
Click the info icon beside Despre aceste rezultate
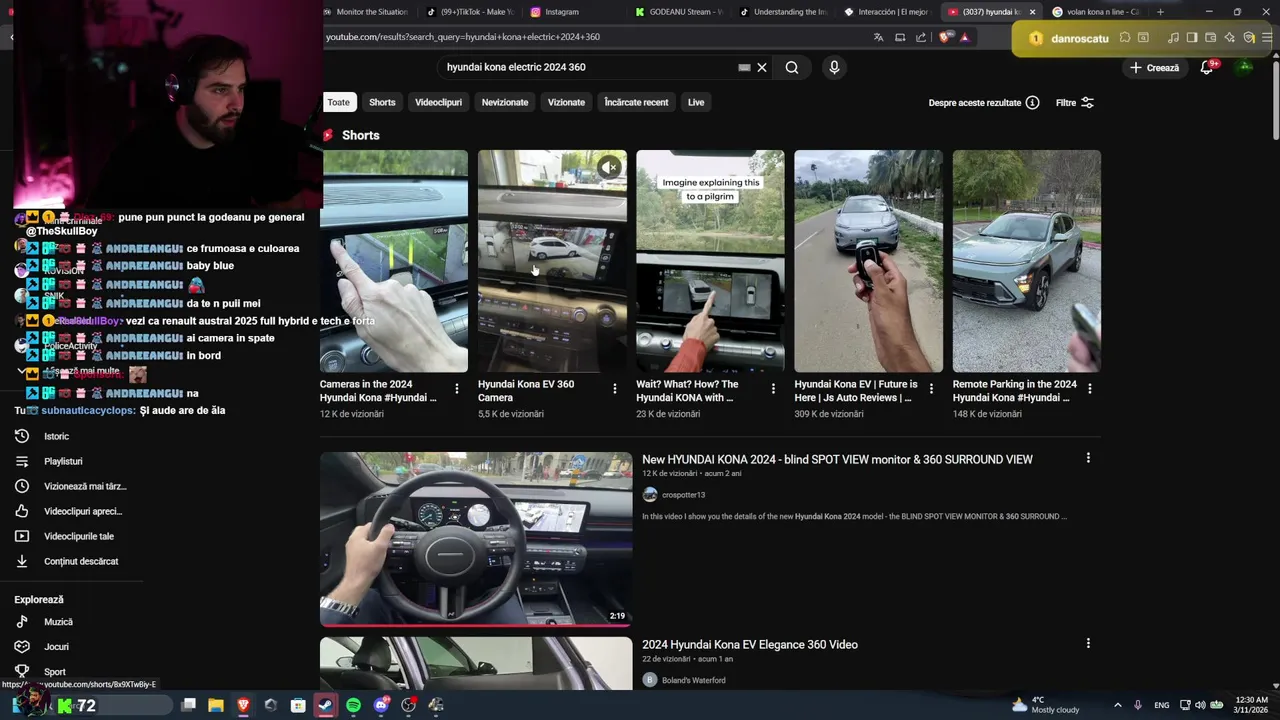[1033, 103]
